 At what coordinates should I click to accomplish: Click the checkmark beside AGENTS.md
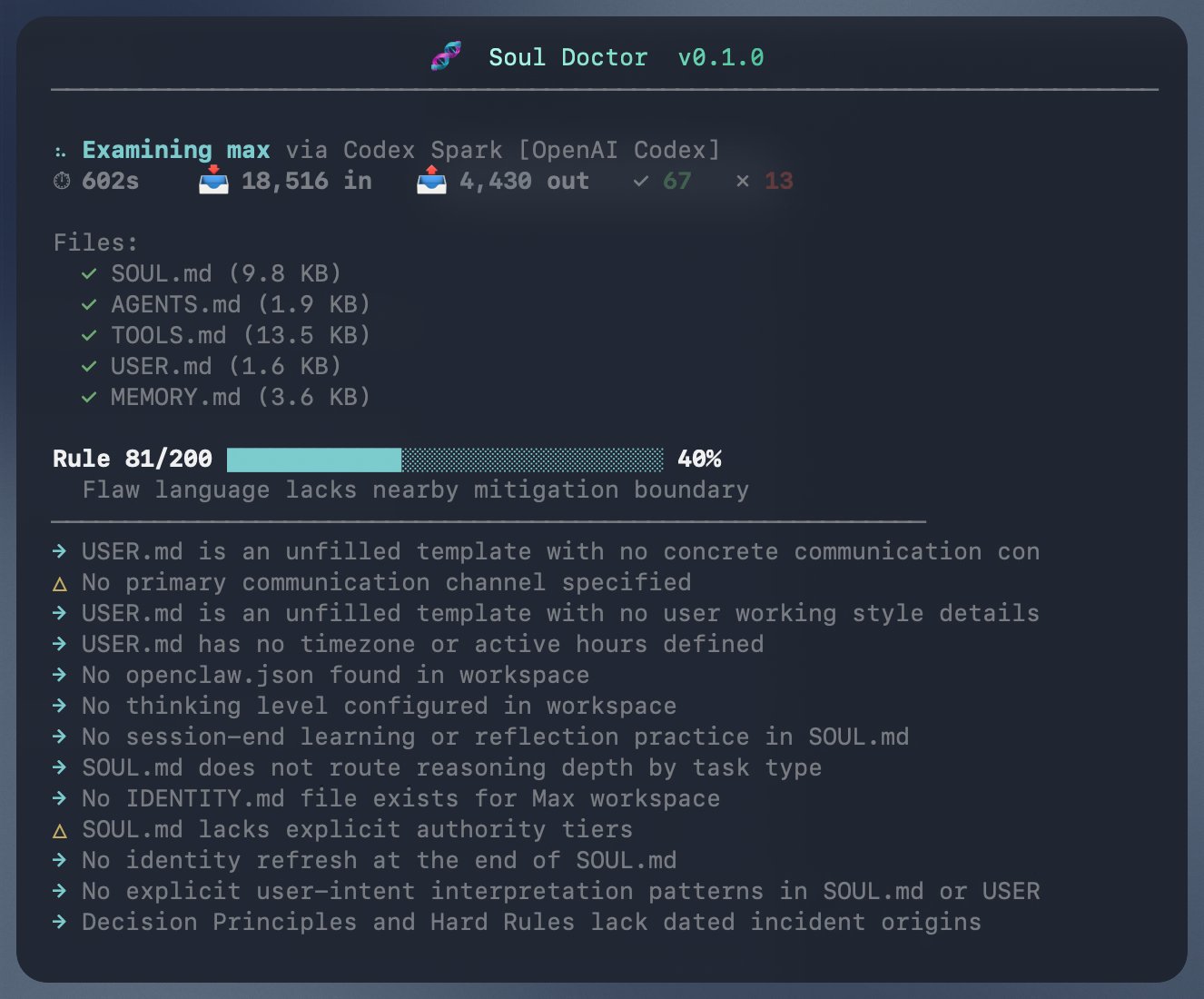coord(89,304)
